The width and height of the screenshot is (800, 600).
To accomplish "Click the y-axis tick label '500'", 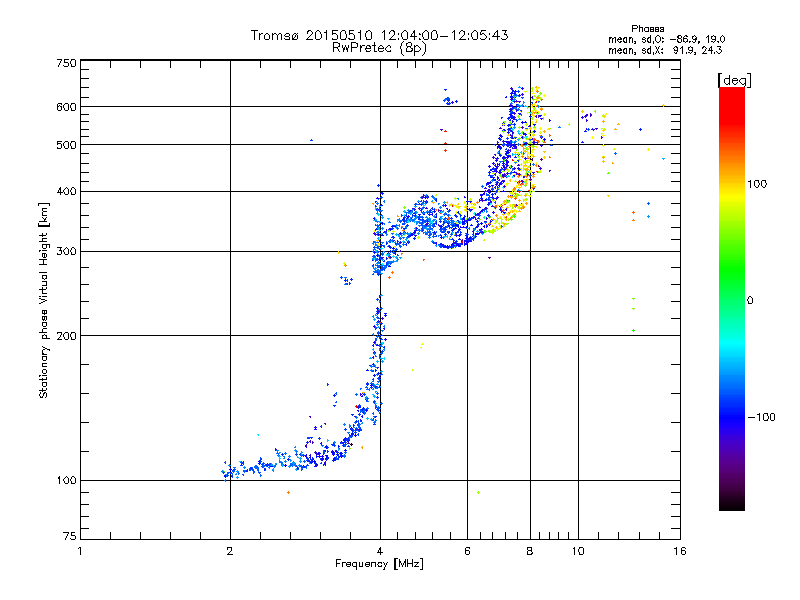I will point(67,145).
